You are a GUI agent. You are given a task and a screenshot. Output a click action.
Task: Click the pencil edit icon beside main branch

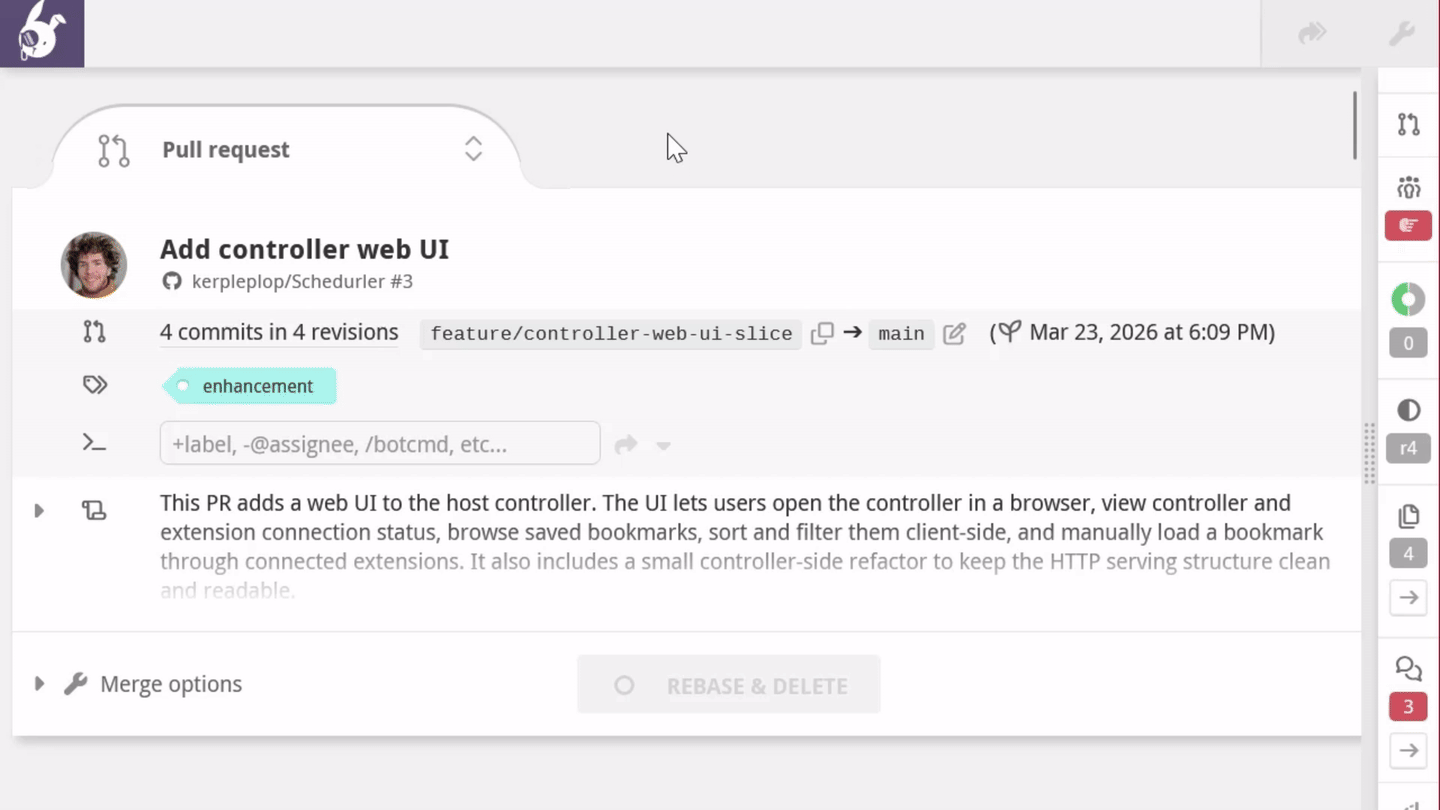(x=953, y=334)
